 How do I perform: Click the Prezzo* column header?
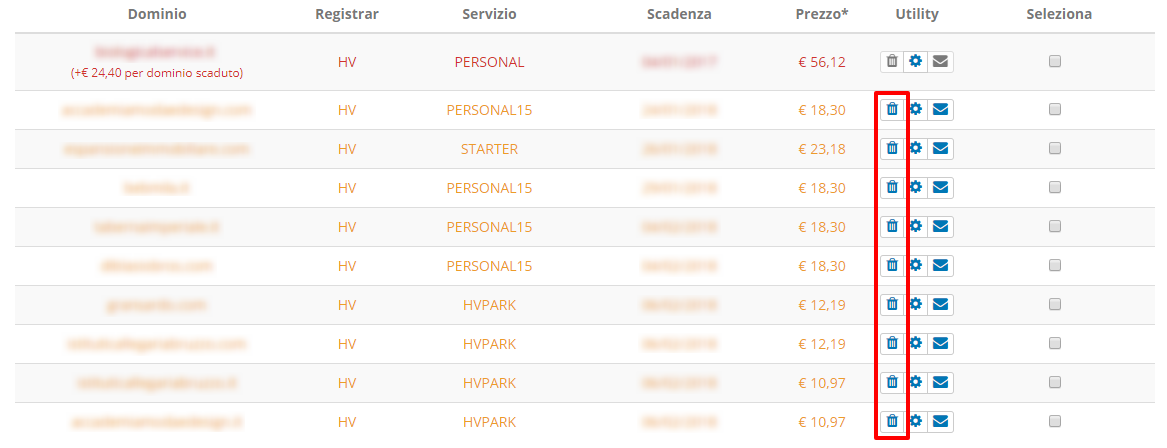[x=822, y=14]
